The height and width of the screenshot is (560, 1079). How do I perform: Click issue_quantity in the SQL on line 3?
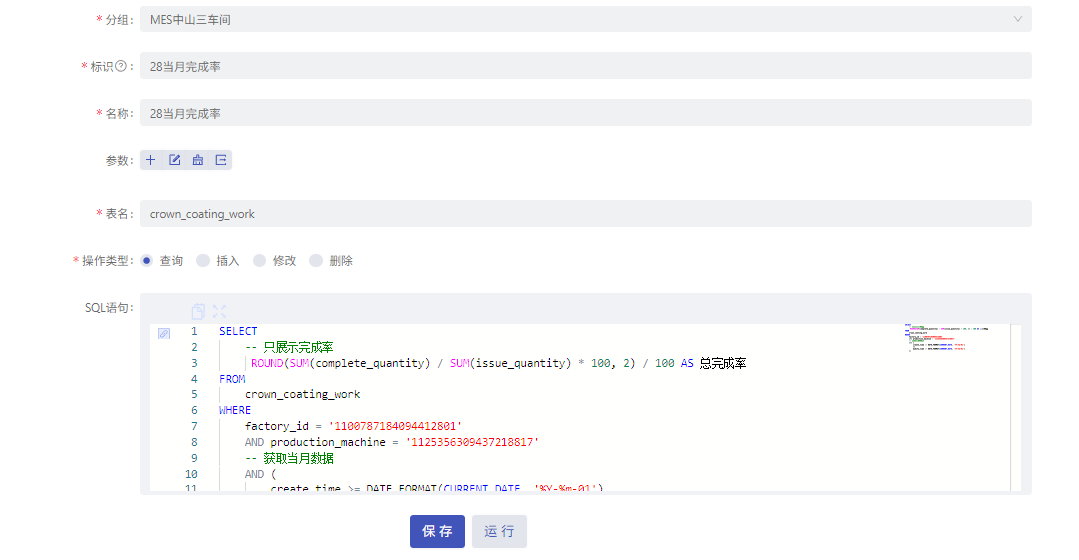(x=520, y=363)
